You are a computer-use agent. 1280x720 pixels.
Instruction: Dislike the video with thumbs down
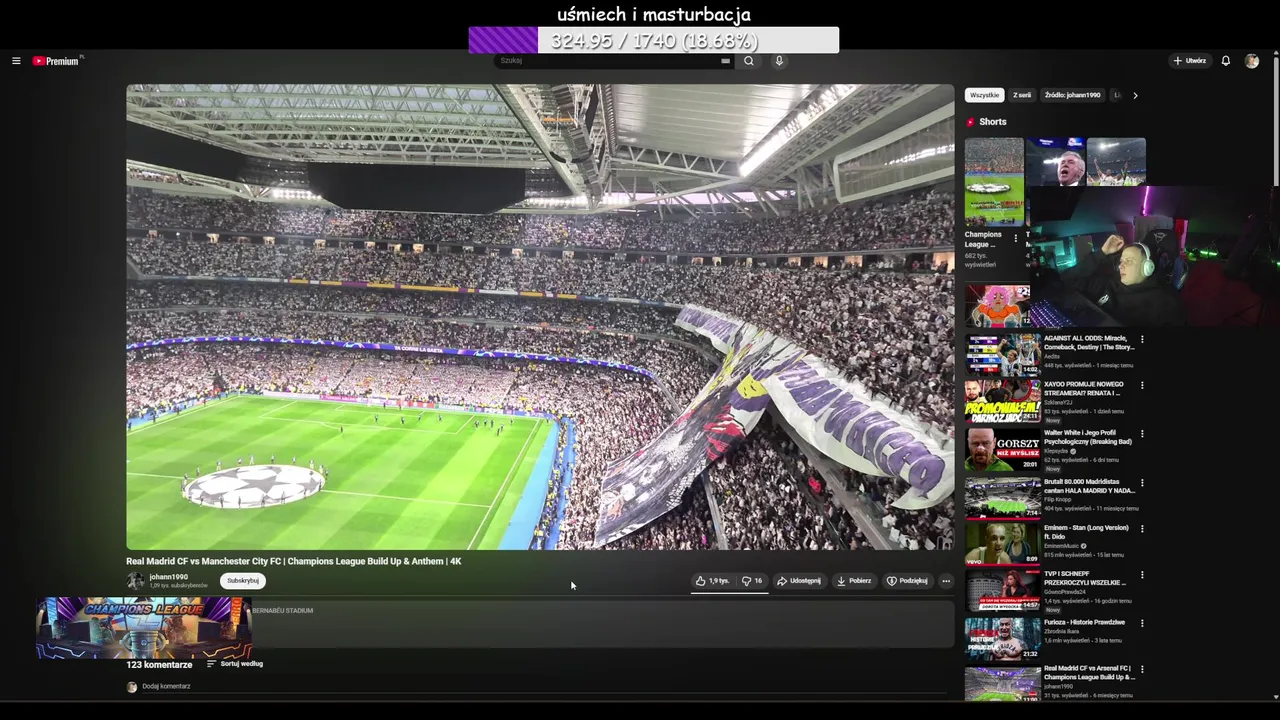pos(752,581)
